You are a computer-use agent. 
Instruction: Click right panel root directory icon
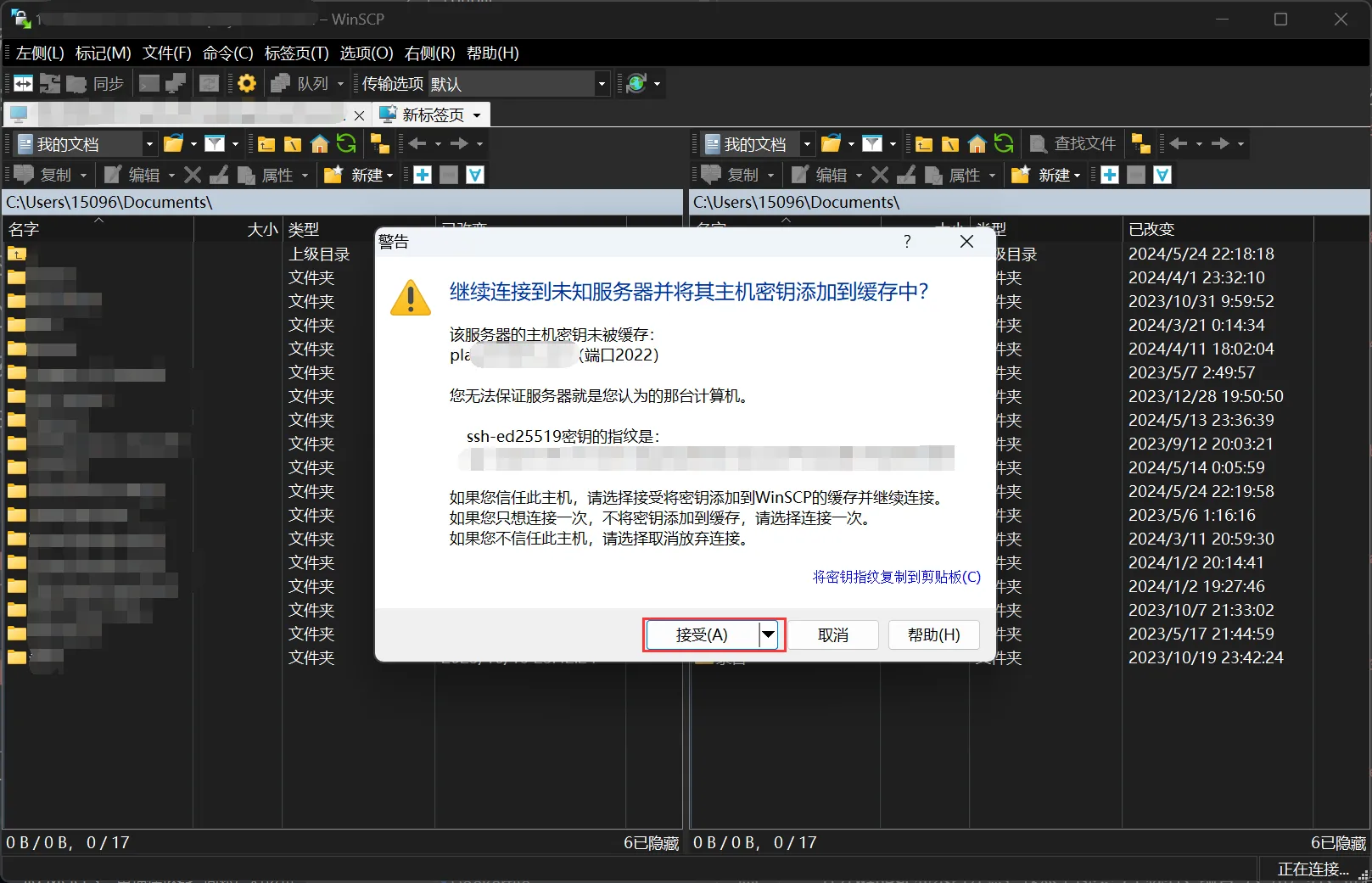coord(950,144)
